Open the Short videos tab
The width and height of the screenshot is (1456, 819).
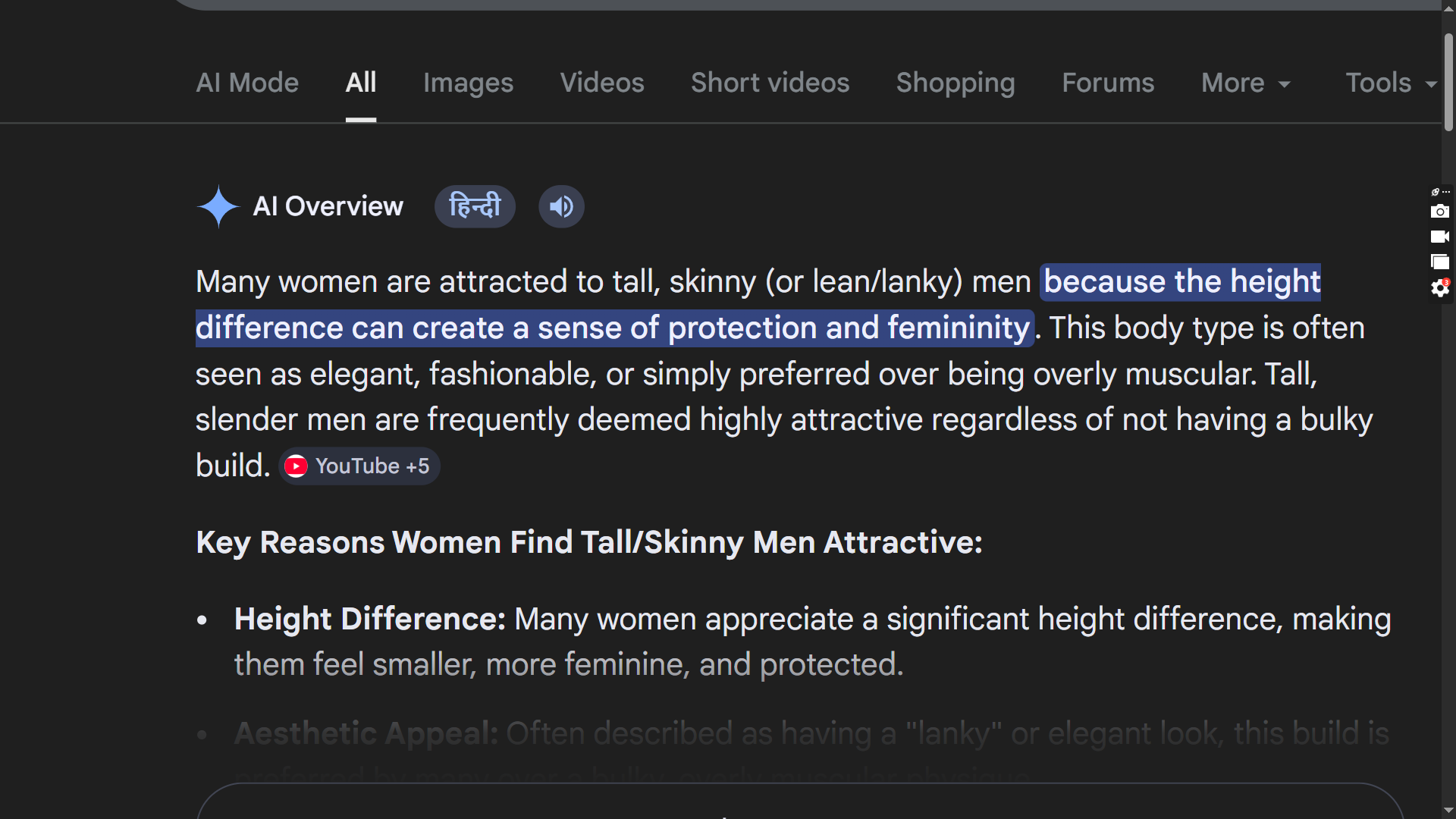pos(770,83)
